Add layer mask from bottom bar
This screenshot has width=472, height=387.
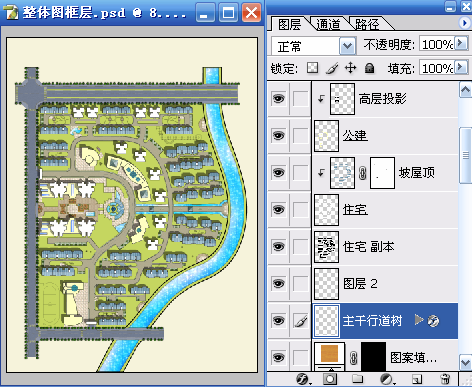[x=330, y=379]
